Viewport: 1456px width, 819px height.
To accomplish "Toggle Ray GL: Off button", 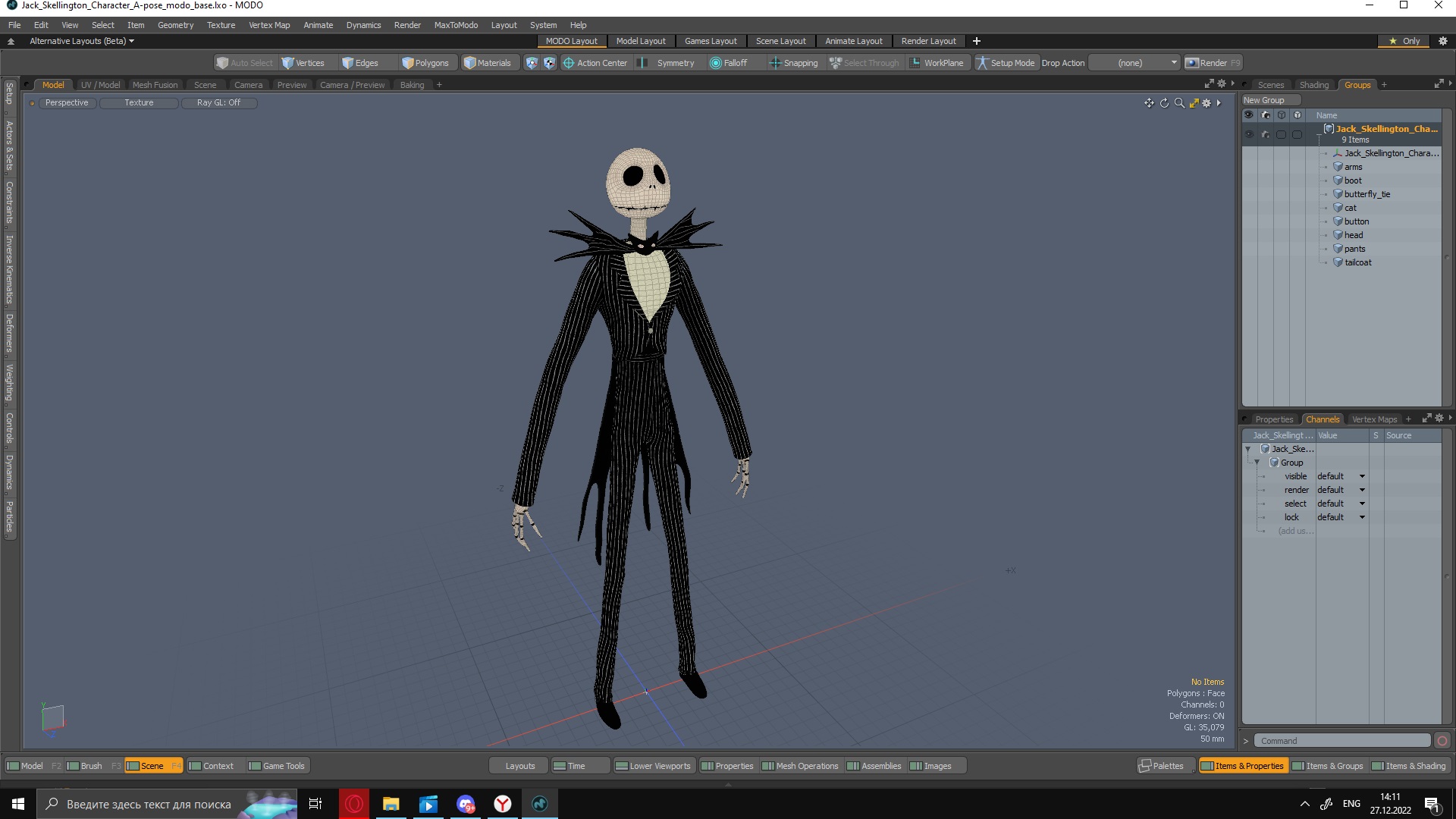I will [218, 102].
